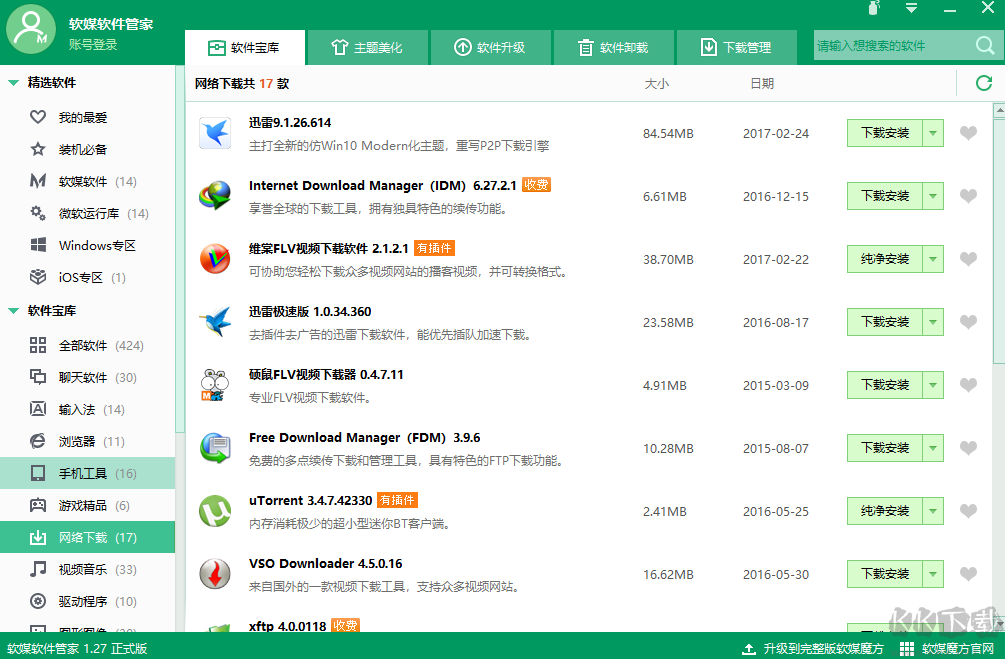This screenshot has height=659, width=1005.
Task: Click 纯净安装 for uTorrent
Action: click(x=885, y=511)
